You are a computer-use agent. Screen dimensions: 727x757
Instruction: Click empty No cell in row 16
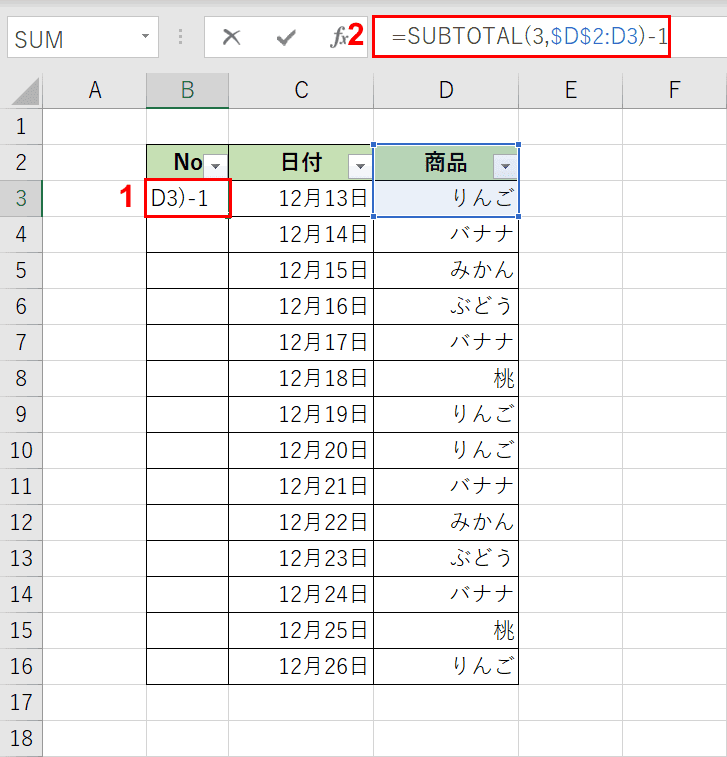187,666
